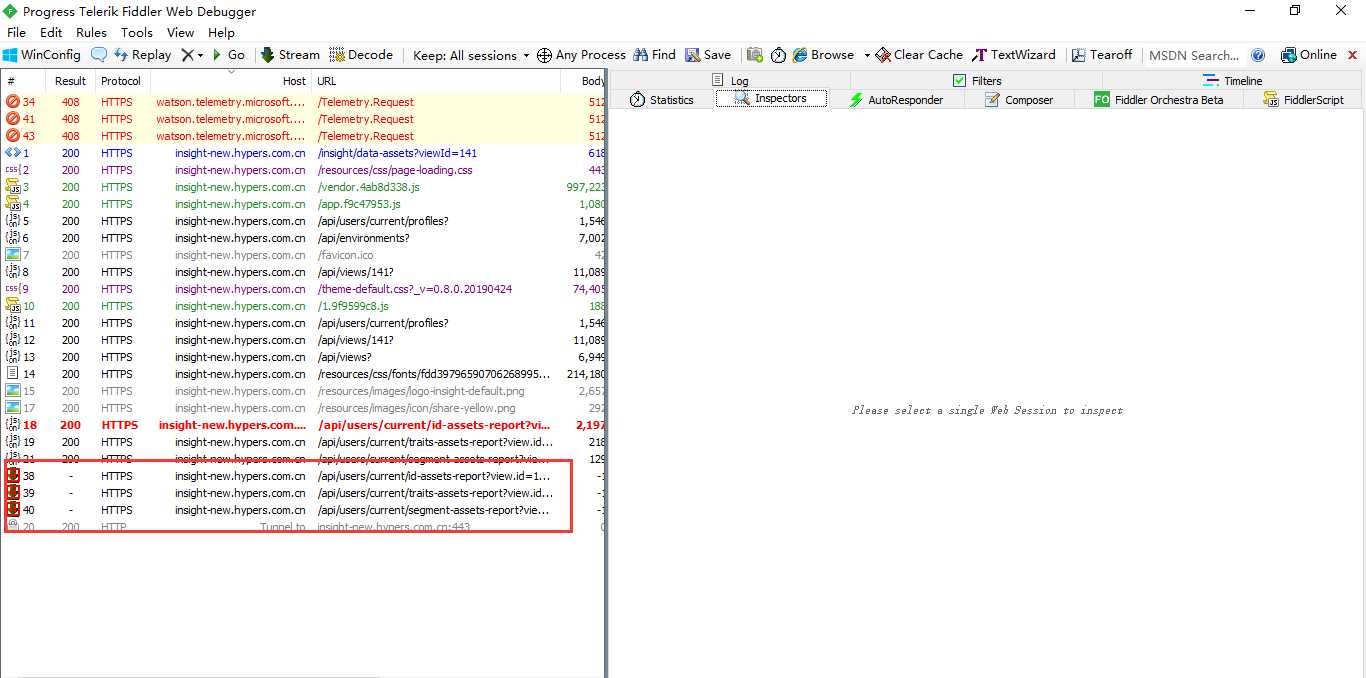Click the timer stopwatch icon
Screen dimensions: 1366x678
coord(778,55)
